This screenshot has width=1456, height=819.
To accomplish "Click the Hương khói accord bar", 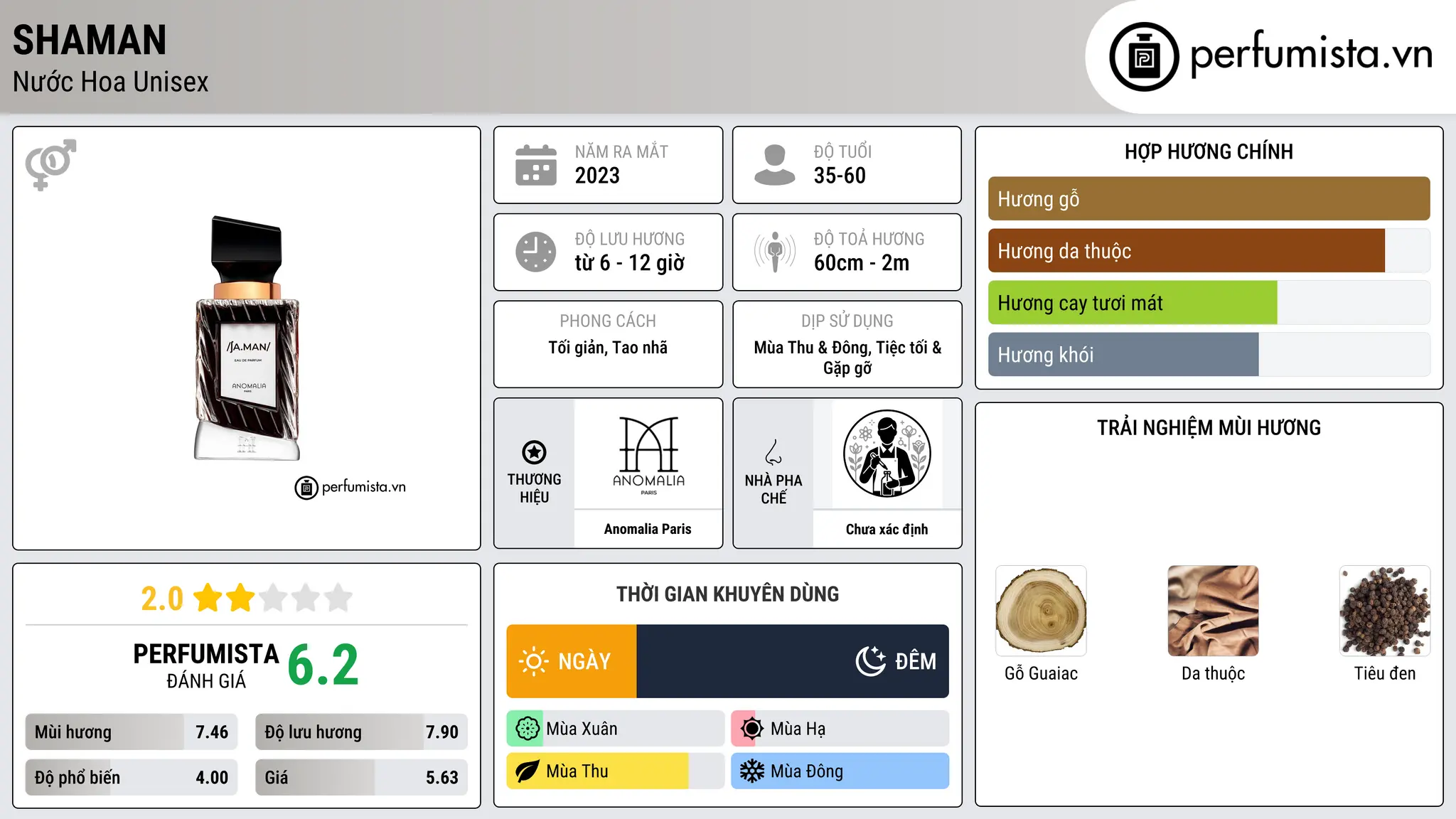I will [x=1209, y=354].
